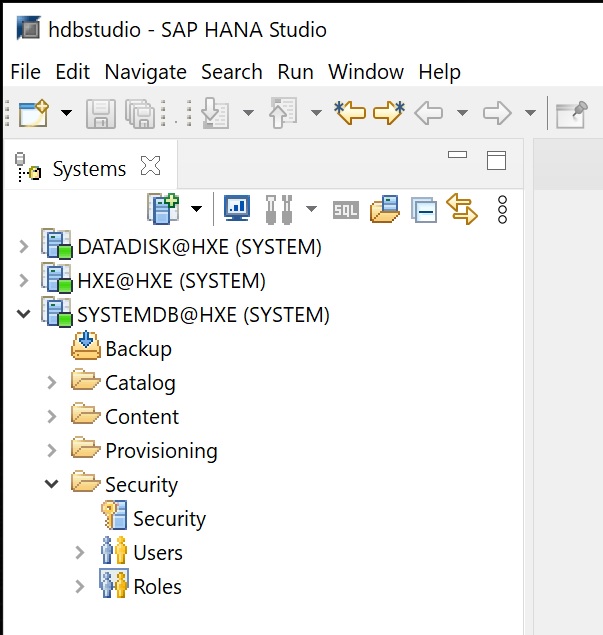This screenshot has width=603, height=635.
Task: Collapse the SYSTEMDB@HXE system node
Action: (24, 315)
